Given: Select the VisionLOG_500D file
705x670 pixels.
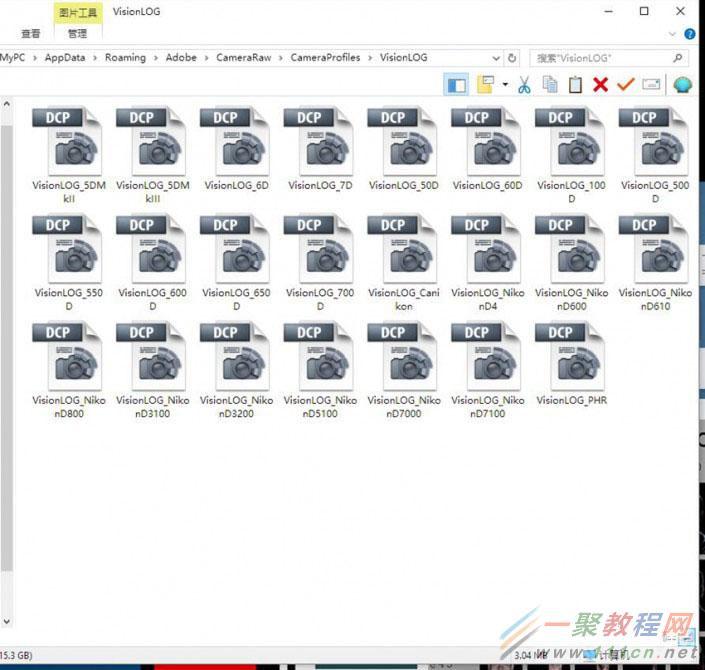Looking at the screenshot, I should [655, 155].
